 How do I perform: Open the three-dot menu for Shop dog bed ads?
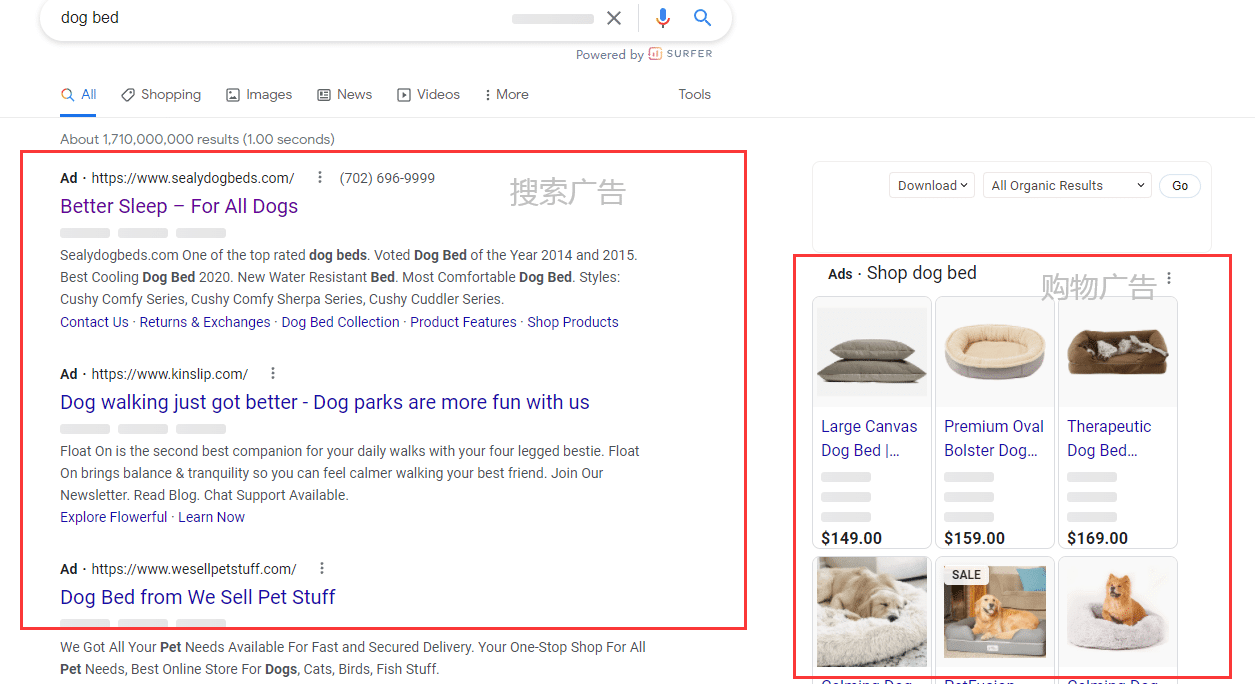pos(1169,278)
